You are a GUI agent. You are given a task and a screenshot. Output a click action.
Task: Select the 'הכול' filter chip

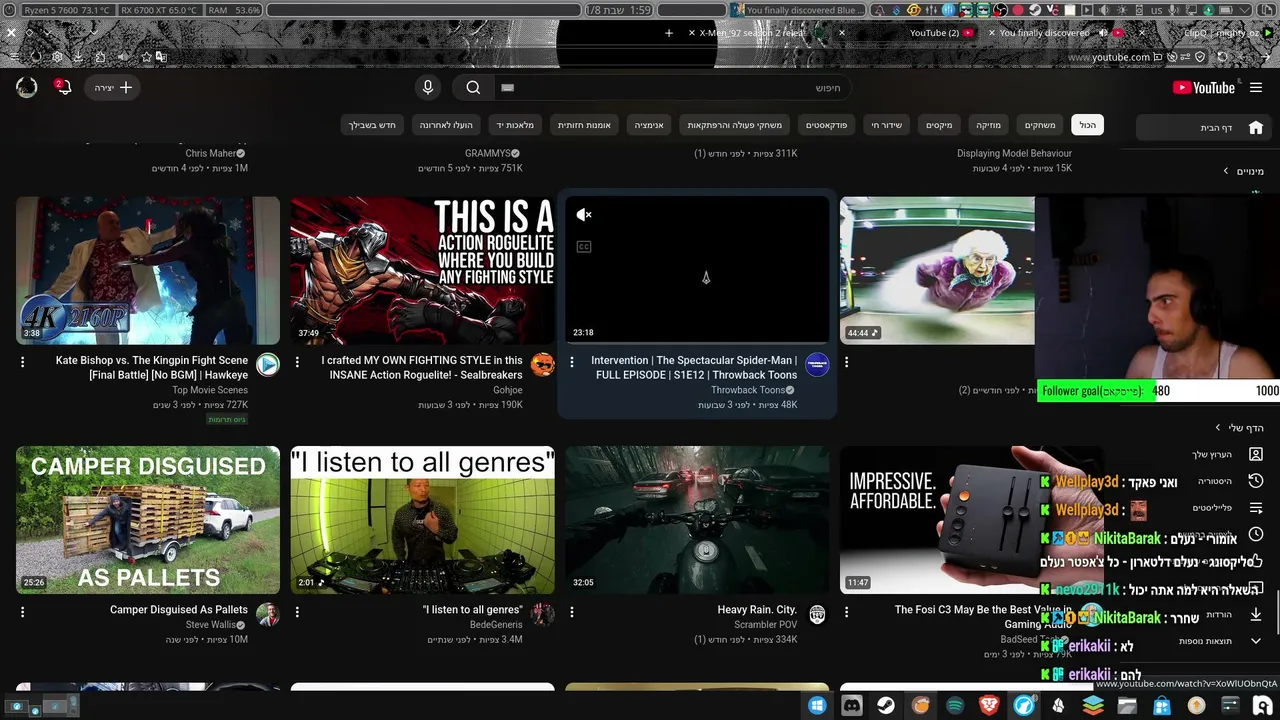[x=1087, y=125]
